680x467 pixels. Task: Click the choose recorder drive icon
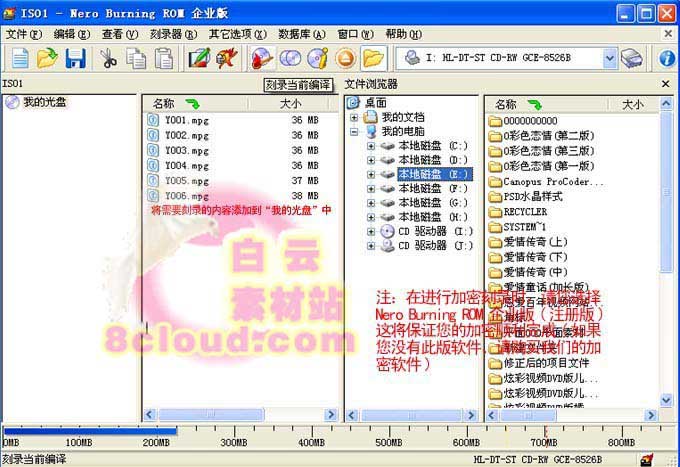631,58
